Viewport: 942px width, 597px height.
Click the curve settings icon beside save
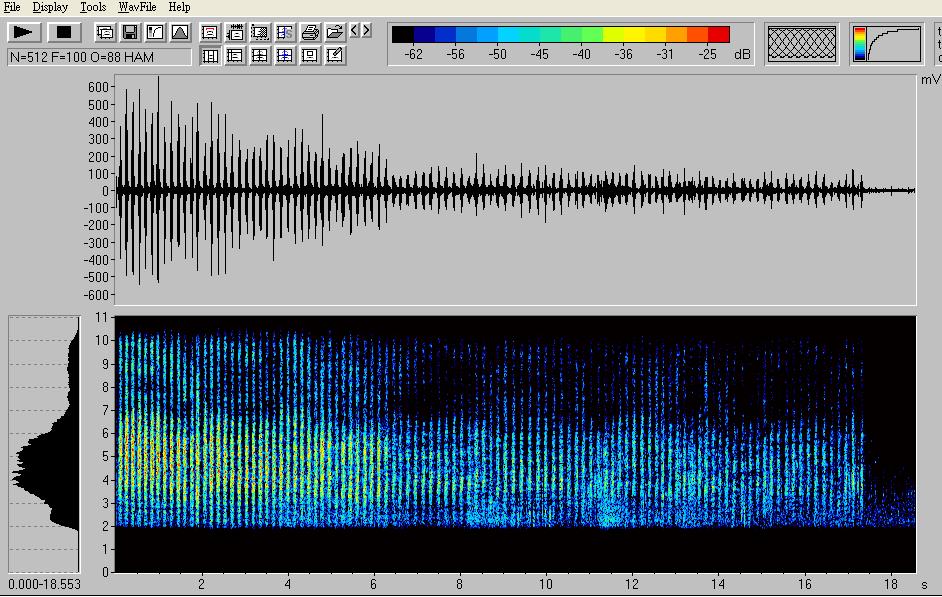[x=155, y=33]
